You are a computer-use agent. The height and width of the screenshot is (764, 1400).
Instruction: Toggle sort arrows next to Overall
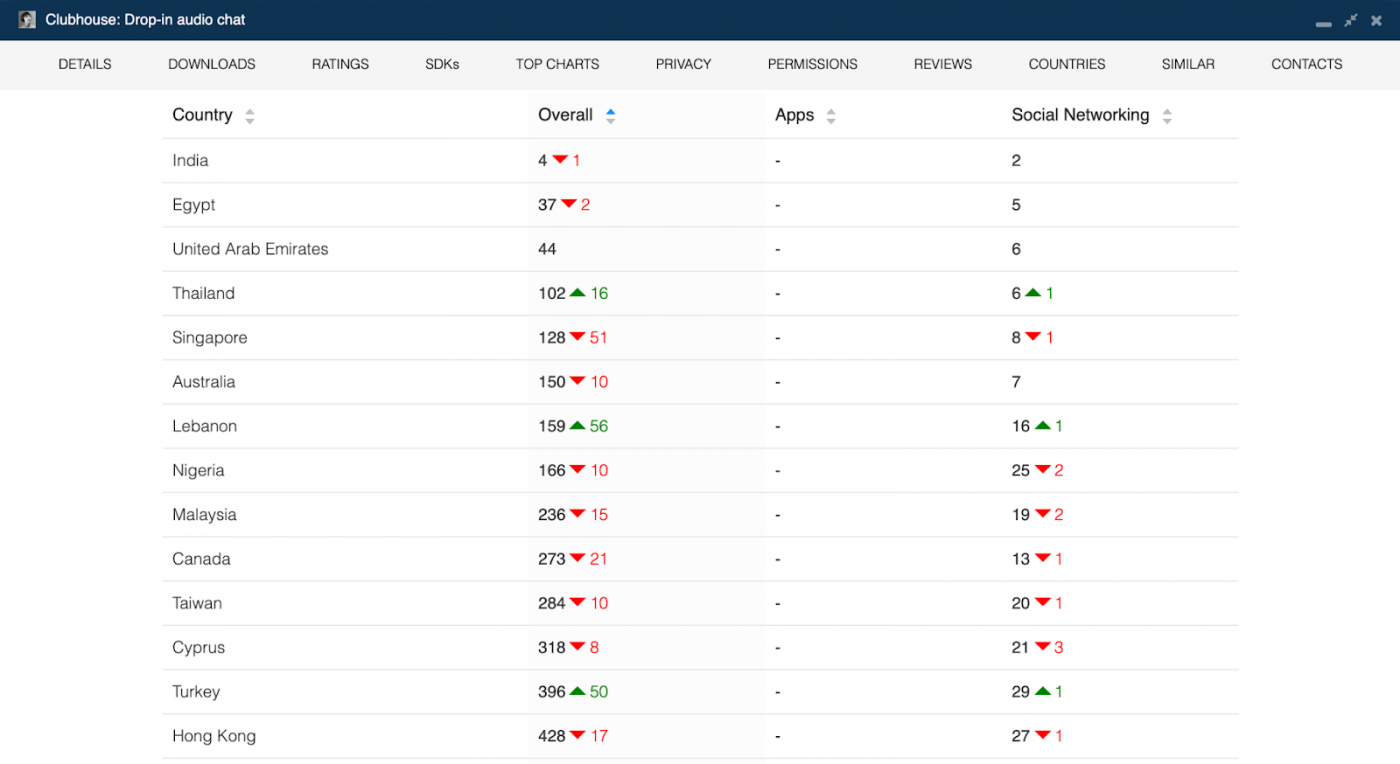pos(610,116)
